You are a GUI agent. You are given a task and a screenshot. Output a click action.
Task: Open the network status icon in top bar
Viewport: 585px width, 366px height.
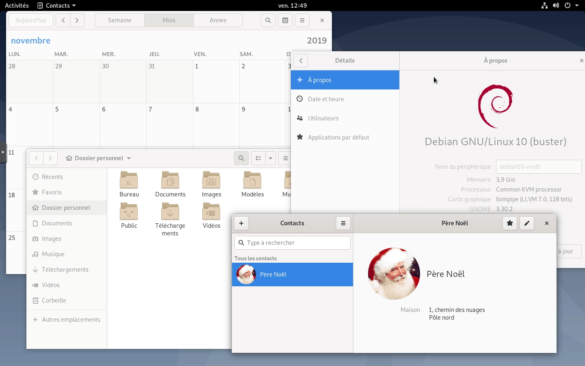click(x=544, y=6)
